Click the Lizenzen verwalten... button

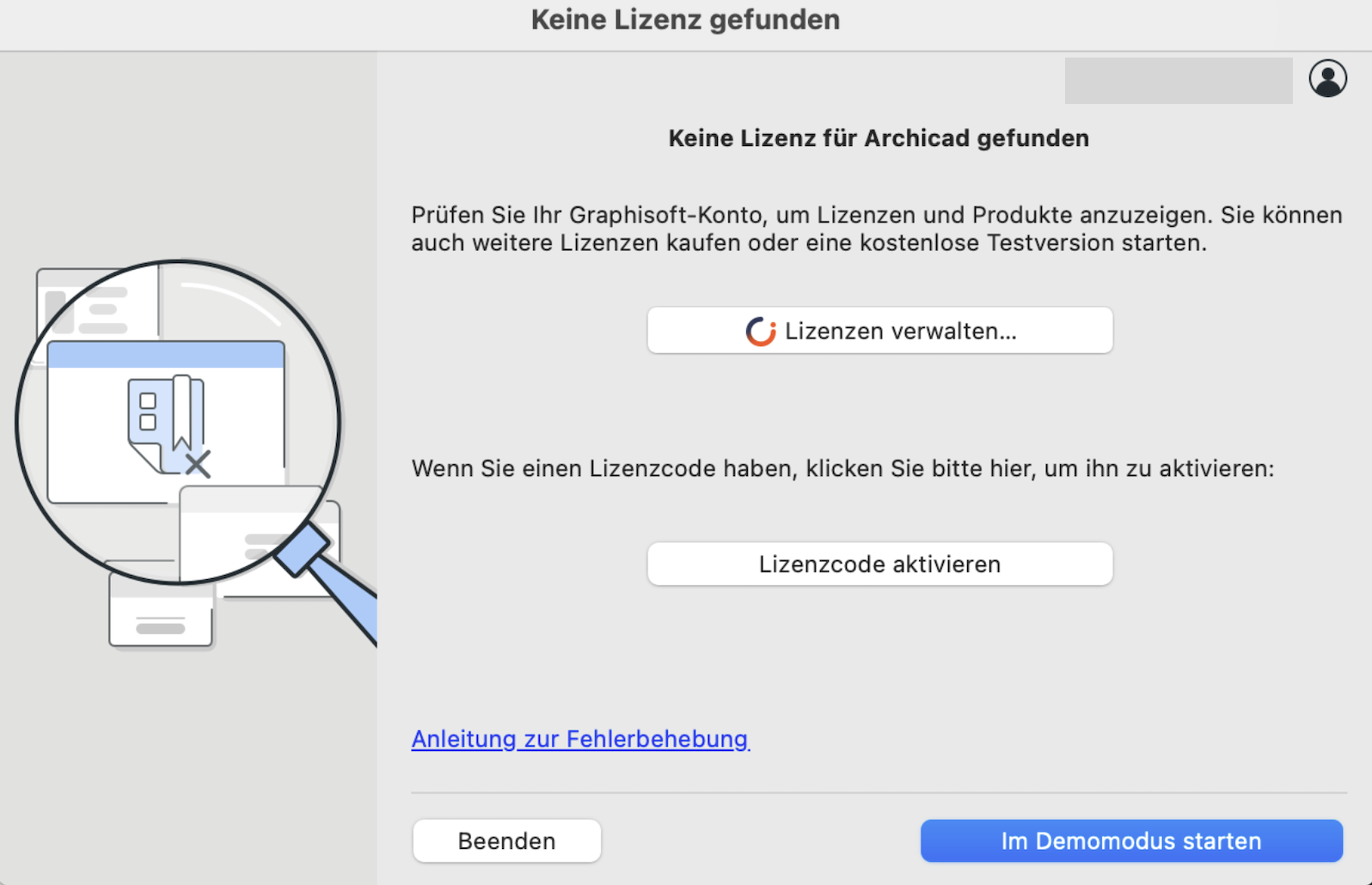click(879, 331)
